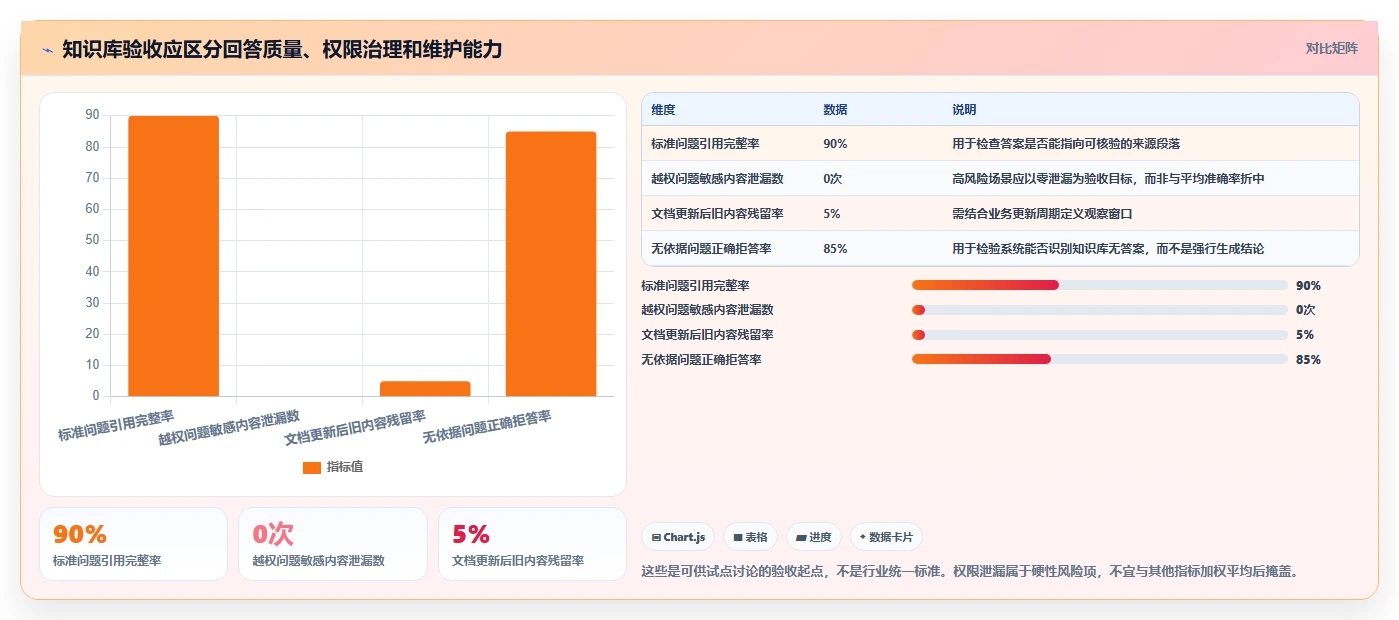The height and width of the screenshot is (620, 1399).
Task: Toggle the 指标值 legend swatch in the chart
Action: 312,467
